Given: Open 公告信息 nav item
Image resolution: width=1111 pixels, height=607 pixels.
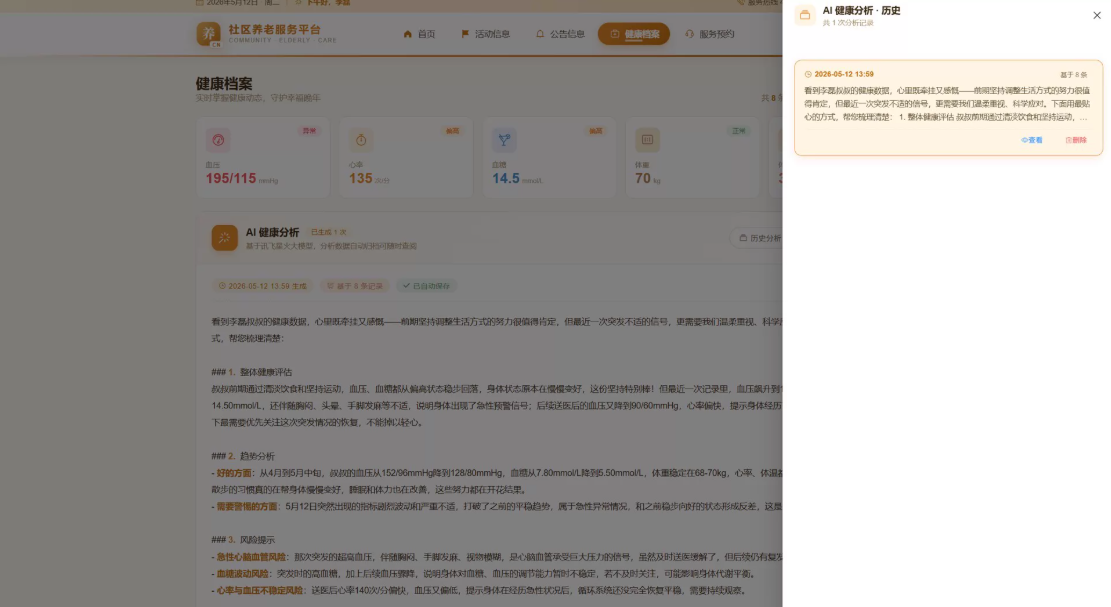Looking at the screenshot, I should point(560,34).
